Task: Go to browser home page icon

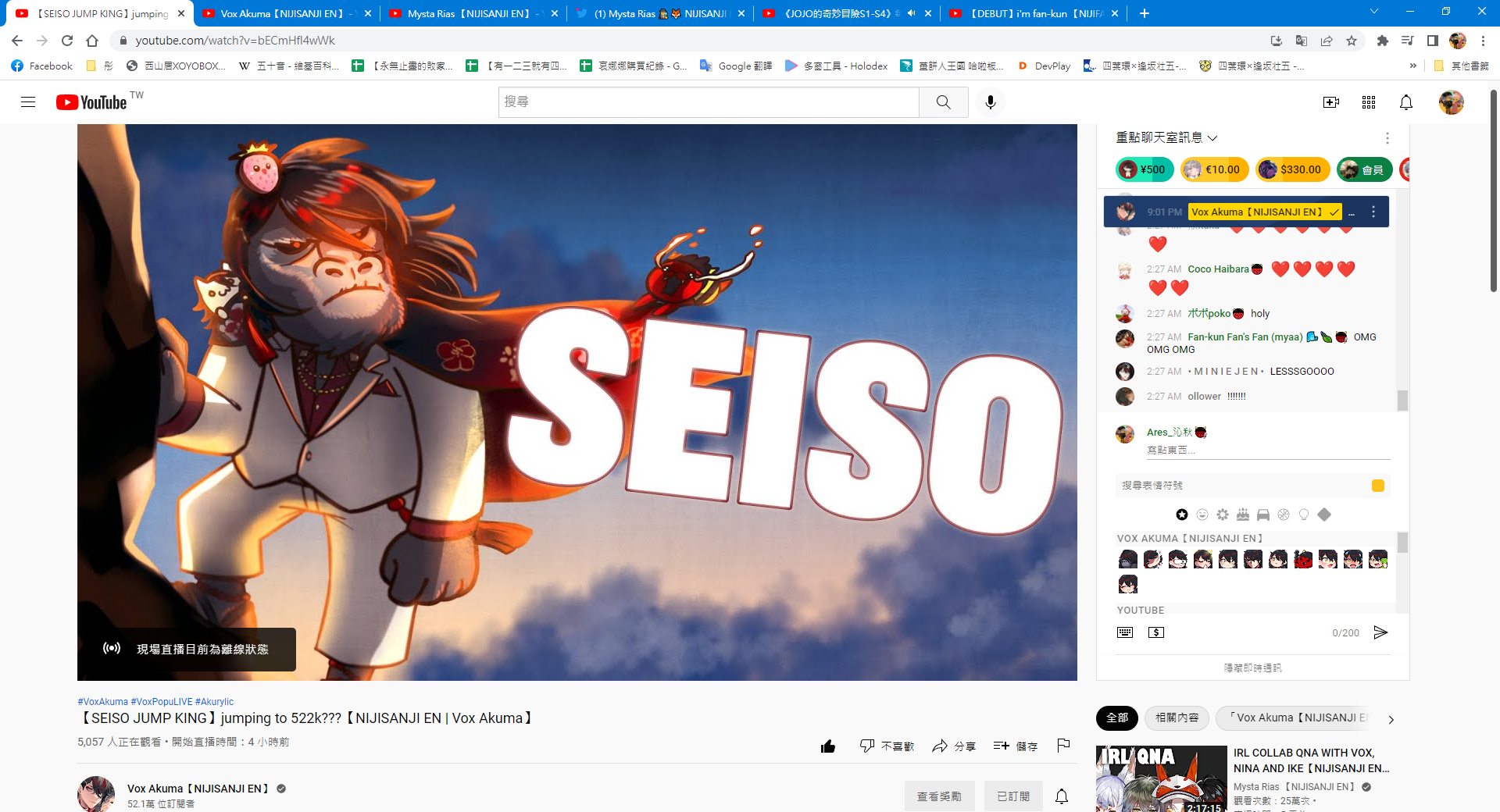Action: tap(92, 41)
